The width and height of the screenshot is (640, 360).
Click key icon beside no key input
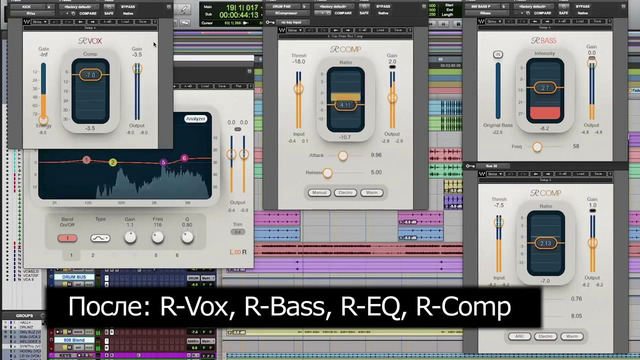click(x=270, y=22)
